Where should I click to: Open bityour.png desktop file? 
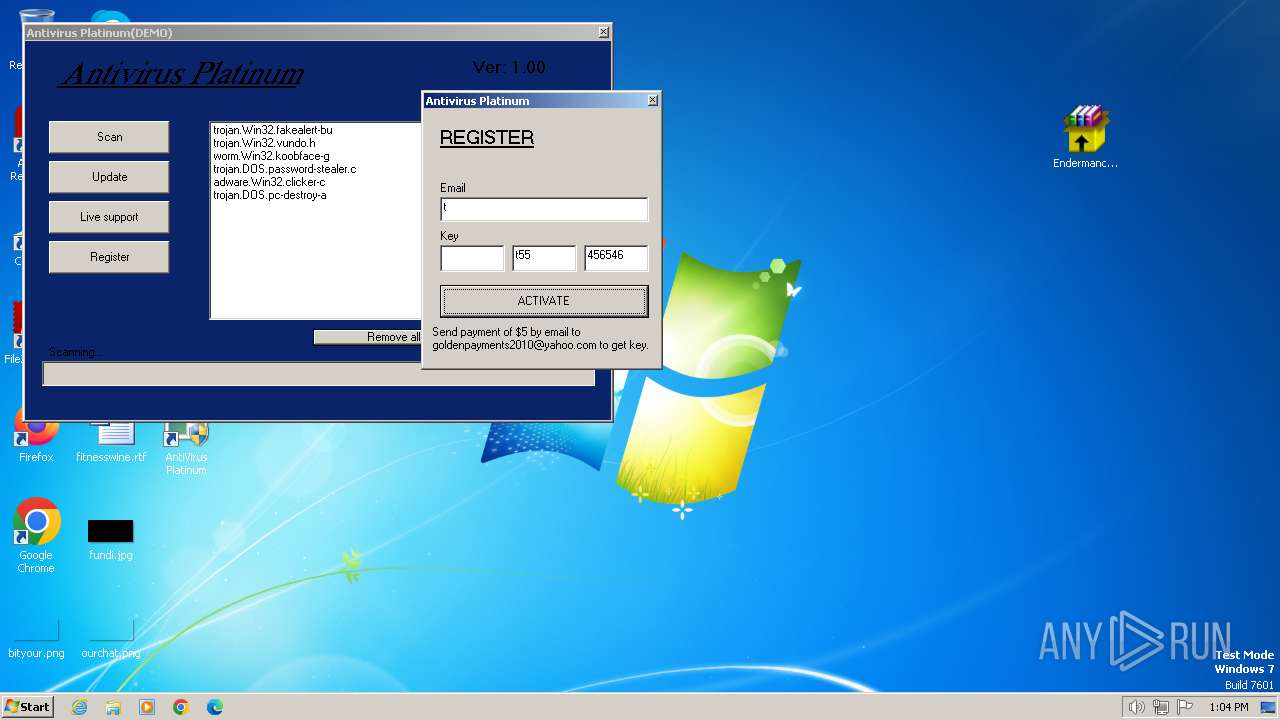point(36,638)
